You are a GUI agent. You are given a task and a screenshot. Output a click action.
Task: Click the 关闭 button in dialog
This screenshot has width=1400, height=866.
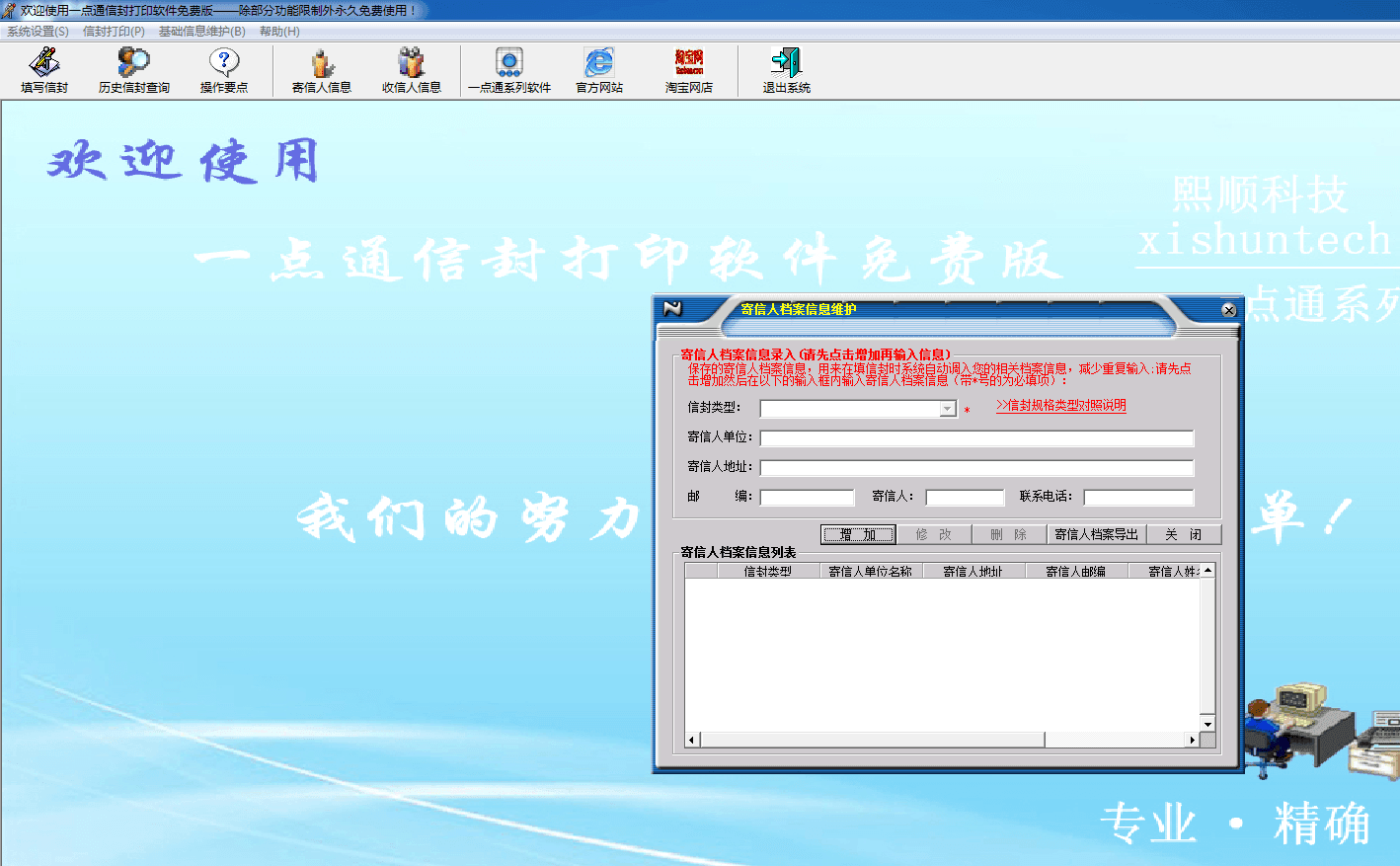(x=1183, y=534)
